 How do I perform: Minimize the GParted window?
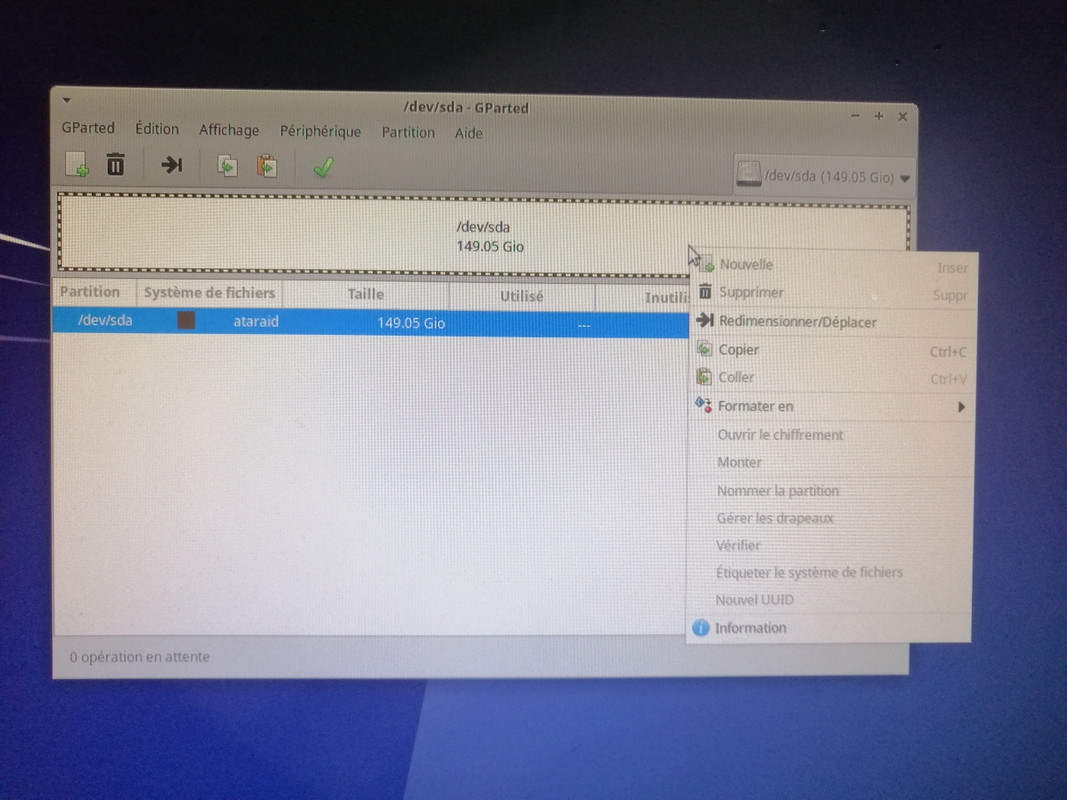[855, 116]
